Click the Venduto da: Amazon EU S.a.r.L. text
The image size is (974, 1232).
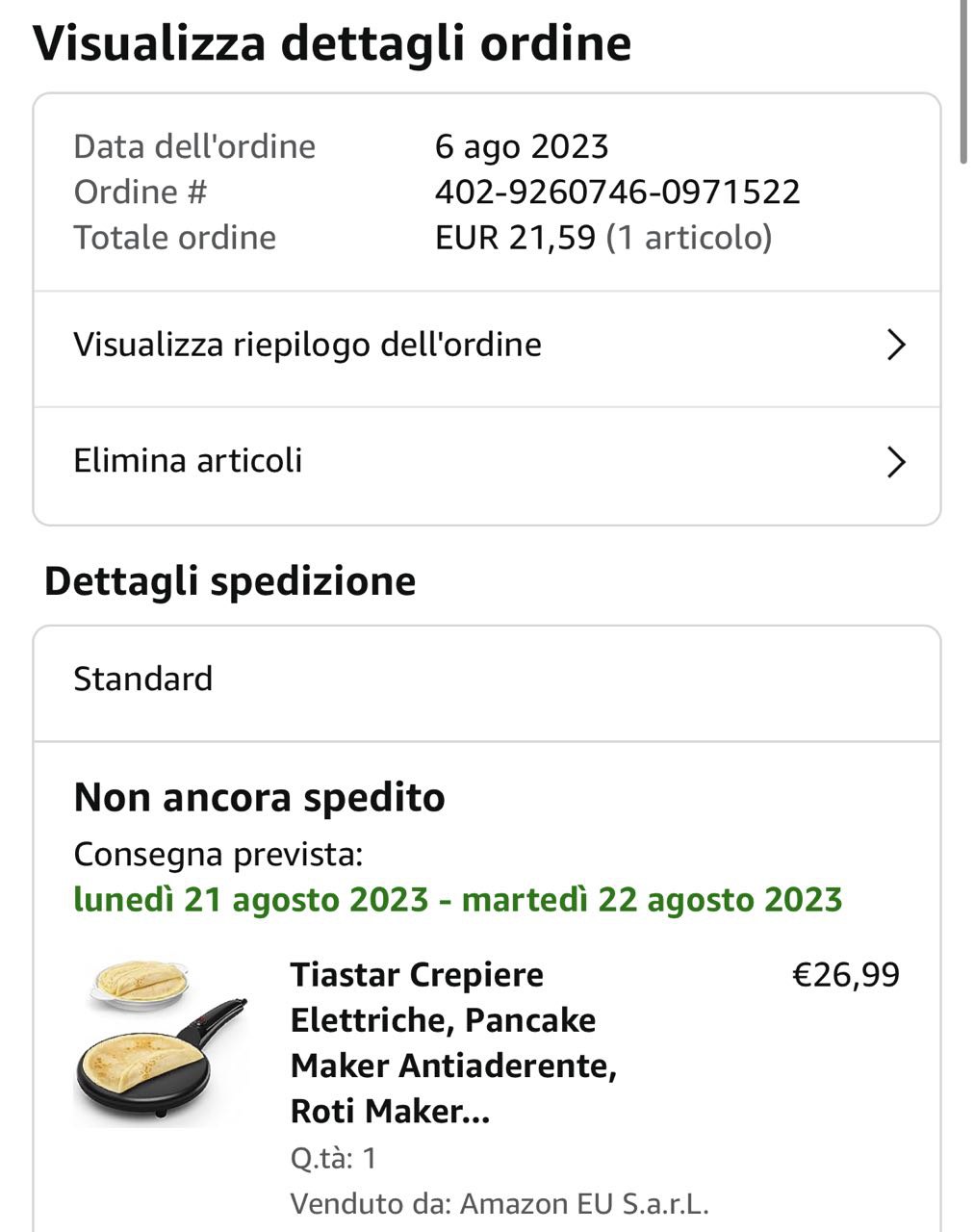click(500, 1203)
